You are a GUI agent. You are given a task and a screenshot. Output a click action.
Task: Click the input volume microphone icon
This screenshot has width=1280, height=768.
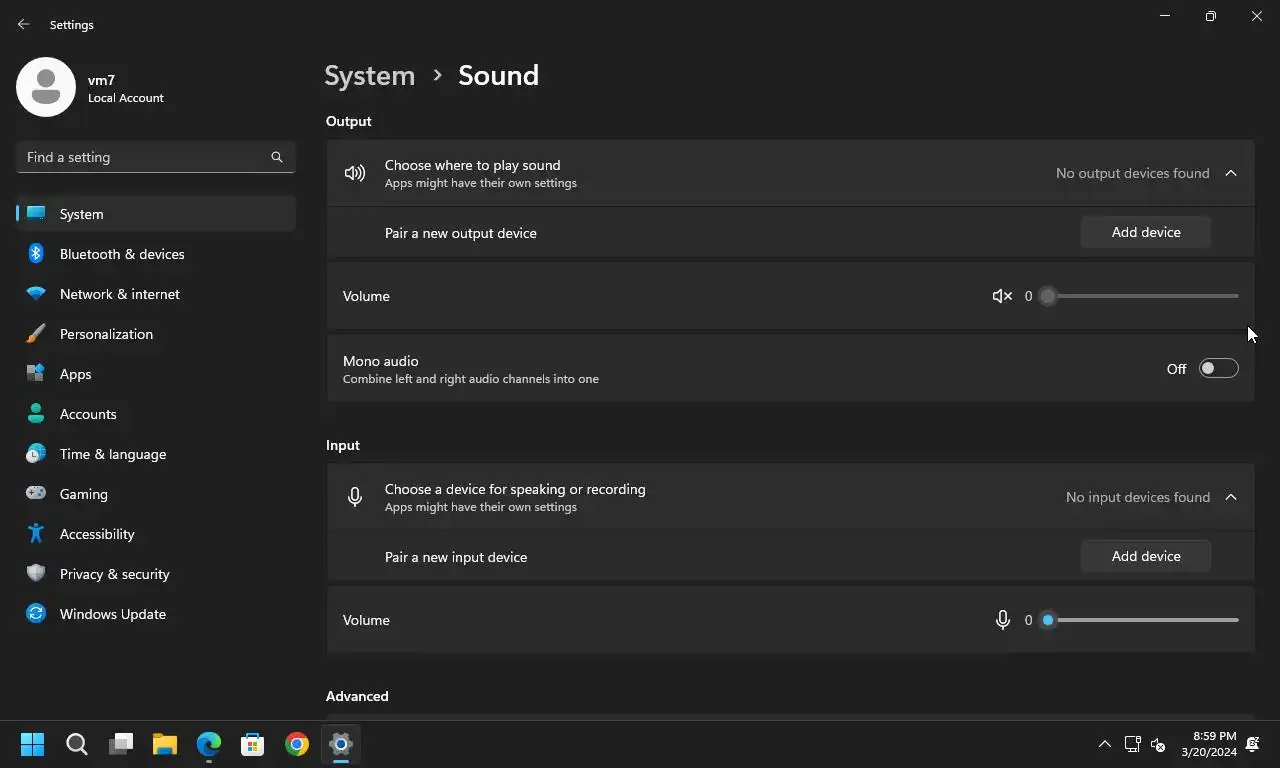pyautogui.click(x=1002, y=620)
